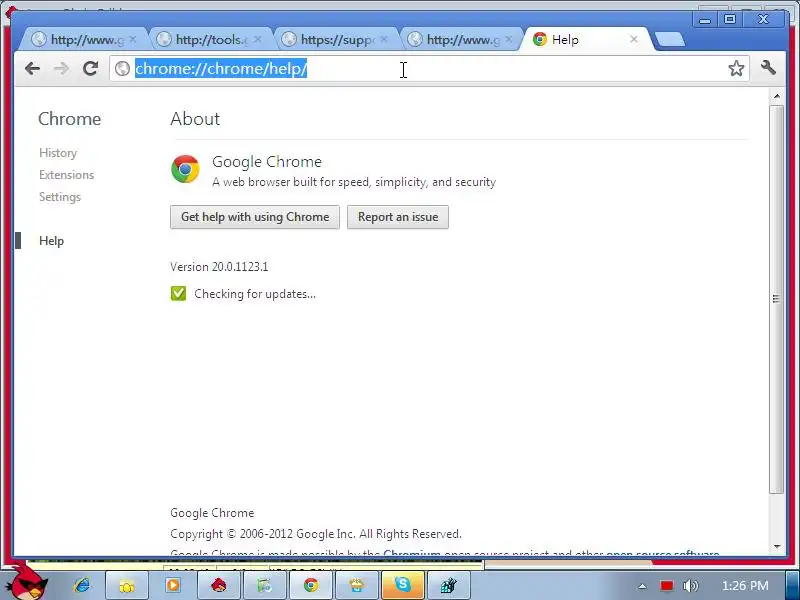Select Help in the sidebar

[x=52, y=241]
